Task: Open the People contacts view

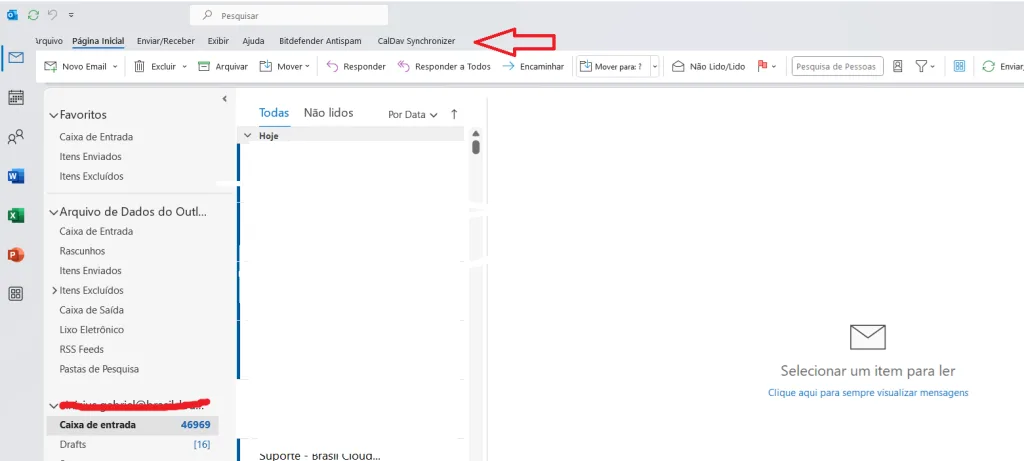Action: coord(16,137)
